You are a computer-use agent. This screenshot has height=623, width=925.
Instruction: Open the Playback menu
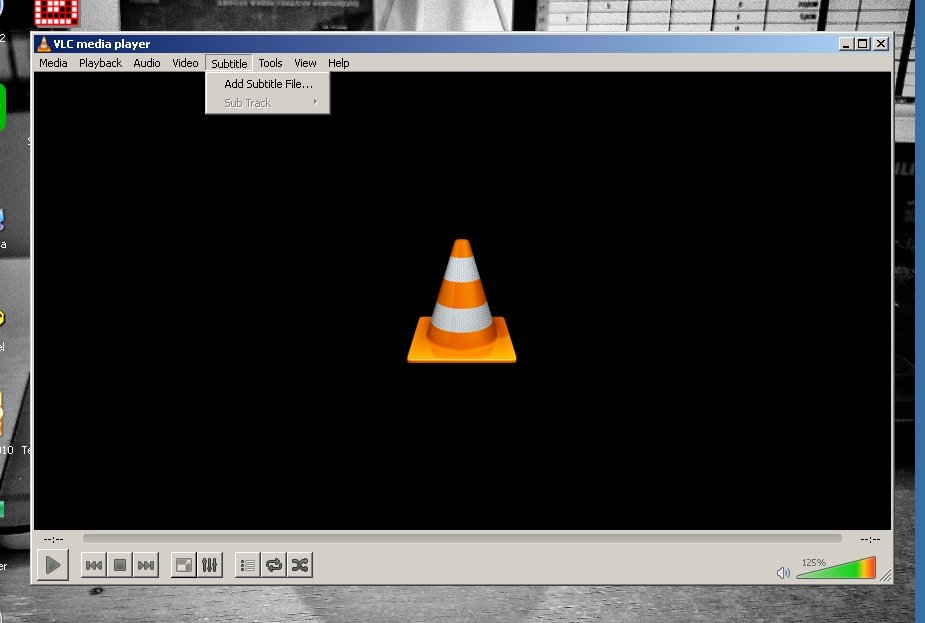point(100,63)
